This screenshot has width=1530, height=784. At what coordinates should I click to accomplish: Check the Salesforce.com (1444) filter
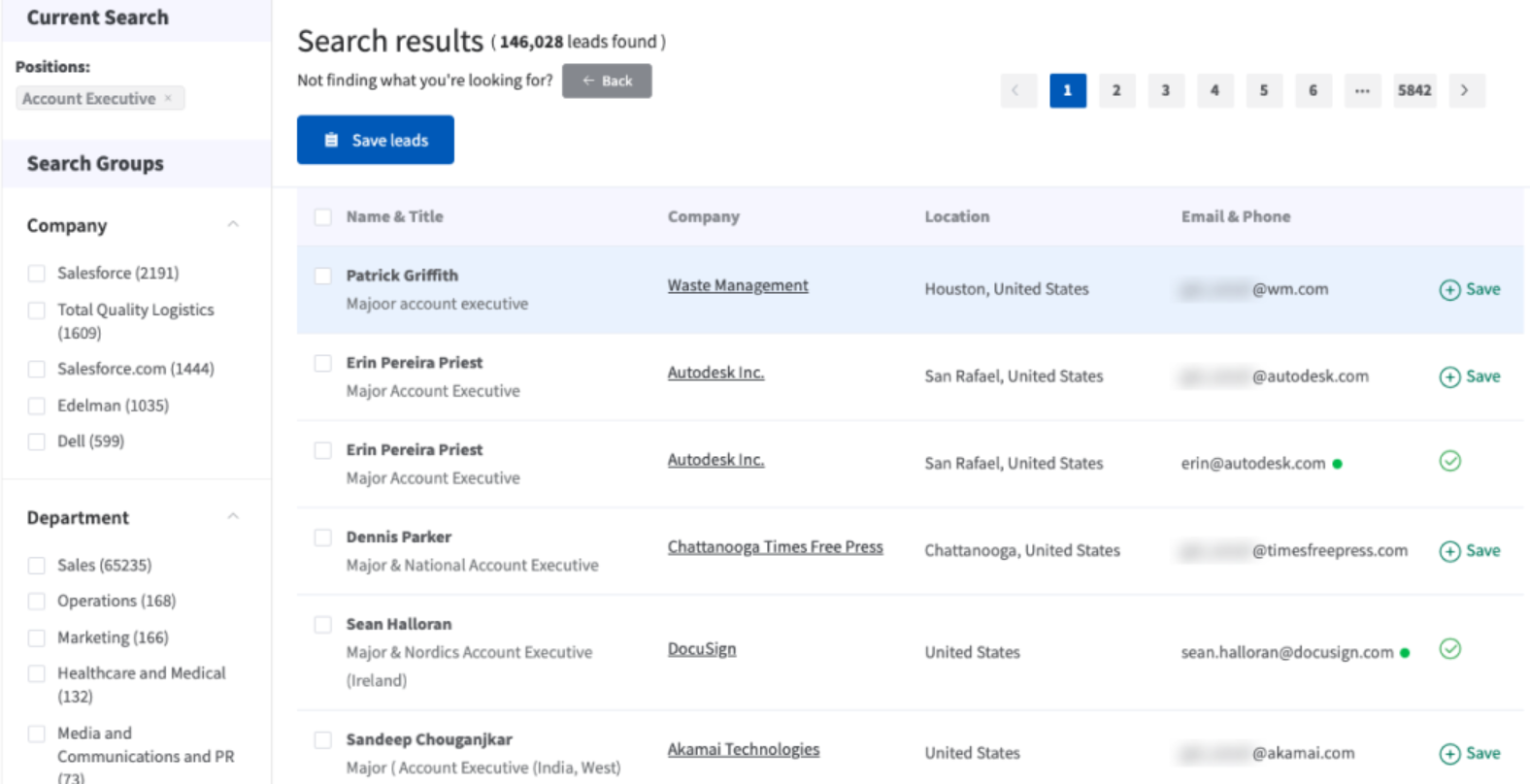point(37,369)
